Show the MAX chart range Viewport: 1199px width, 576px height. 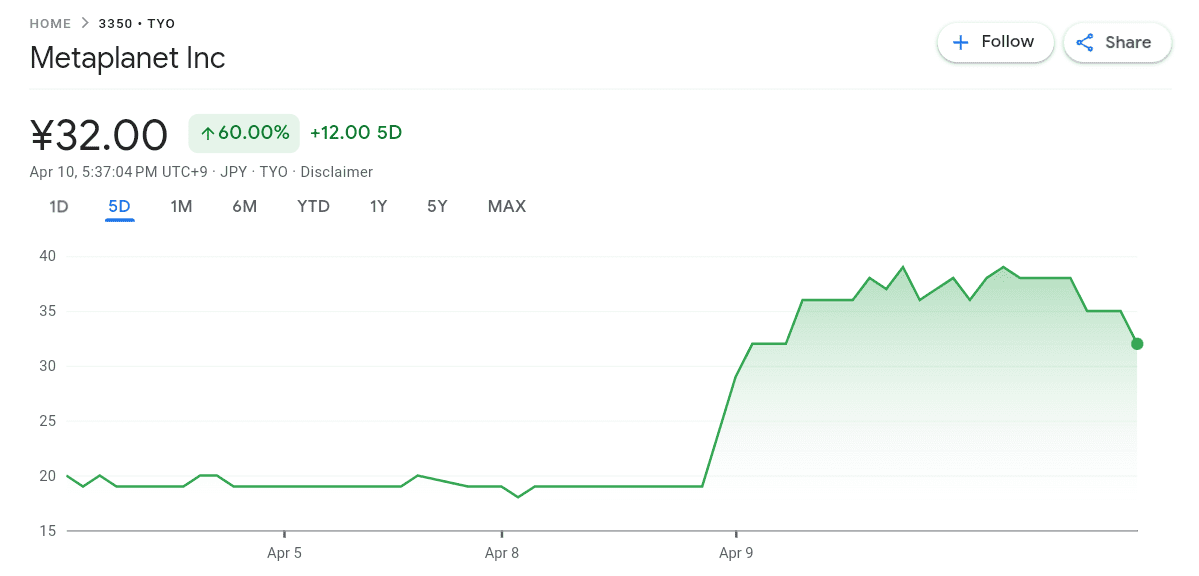[506, 207]
